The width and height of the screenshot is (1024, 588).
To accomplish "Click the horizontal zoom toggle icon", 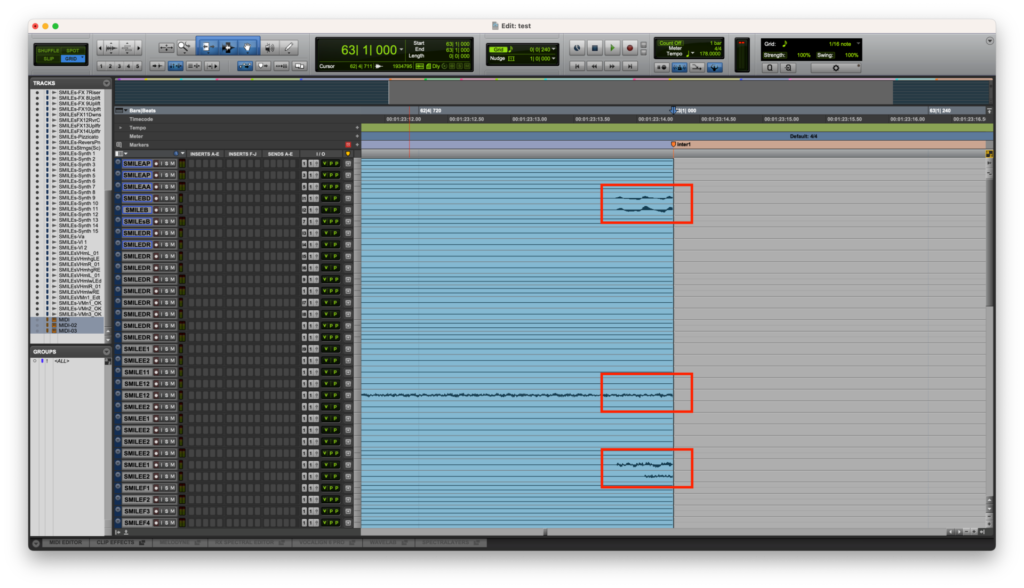I will coord(167,48).
